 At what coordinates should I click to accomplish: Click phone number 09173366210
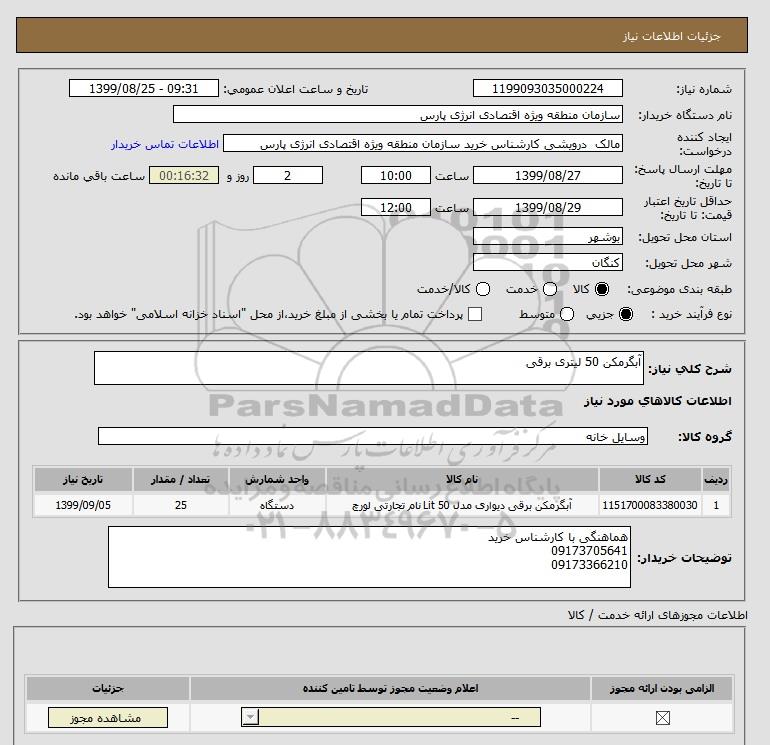(x=589, y=565)
